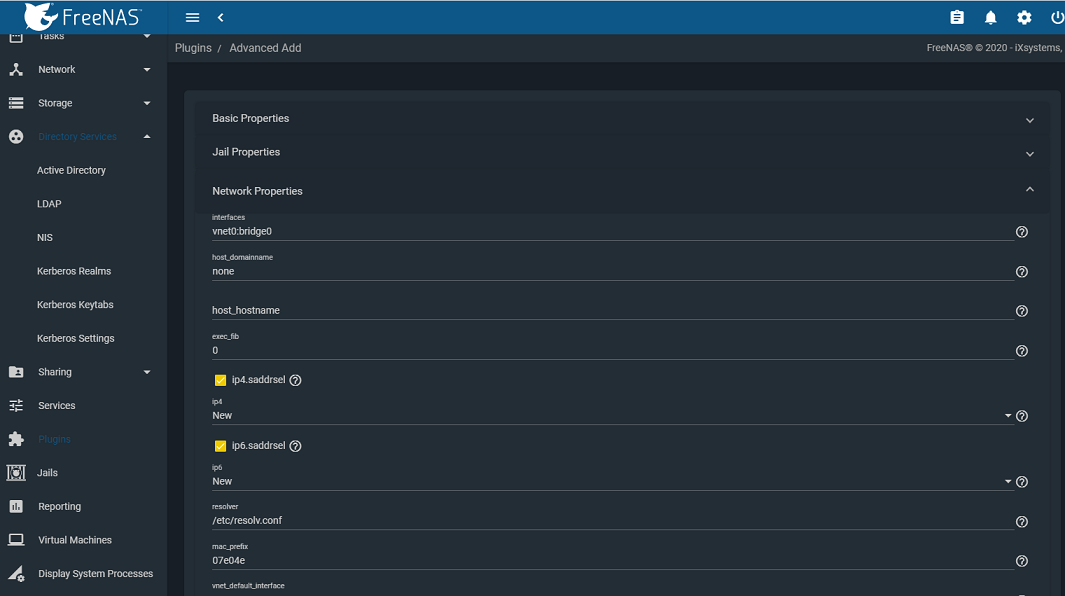This screenshot has height=596, width=1065.
Task: Open the ip4 dropdown
Action: (x=612, y=415)
